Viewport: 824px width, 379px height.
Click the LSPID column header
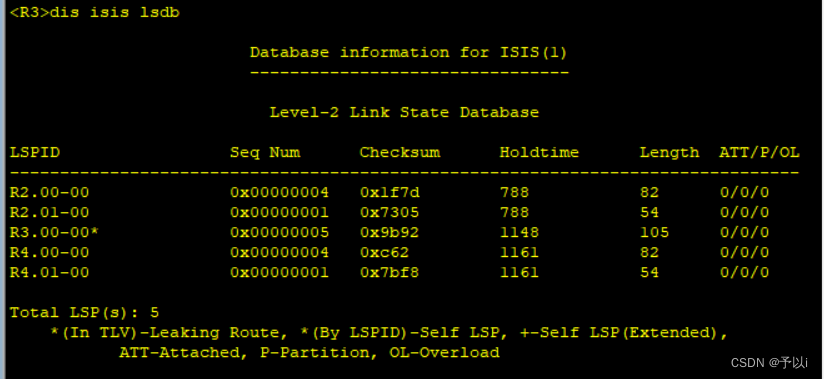(35, 152)
